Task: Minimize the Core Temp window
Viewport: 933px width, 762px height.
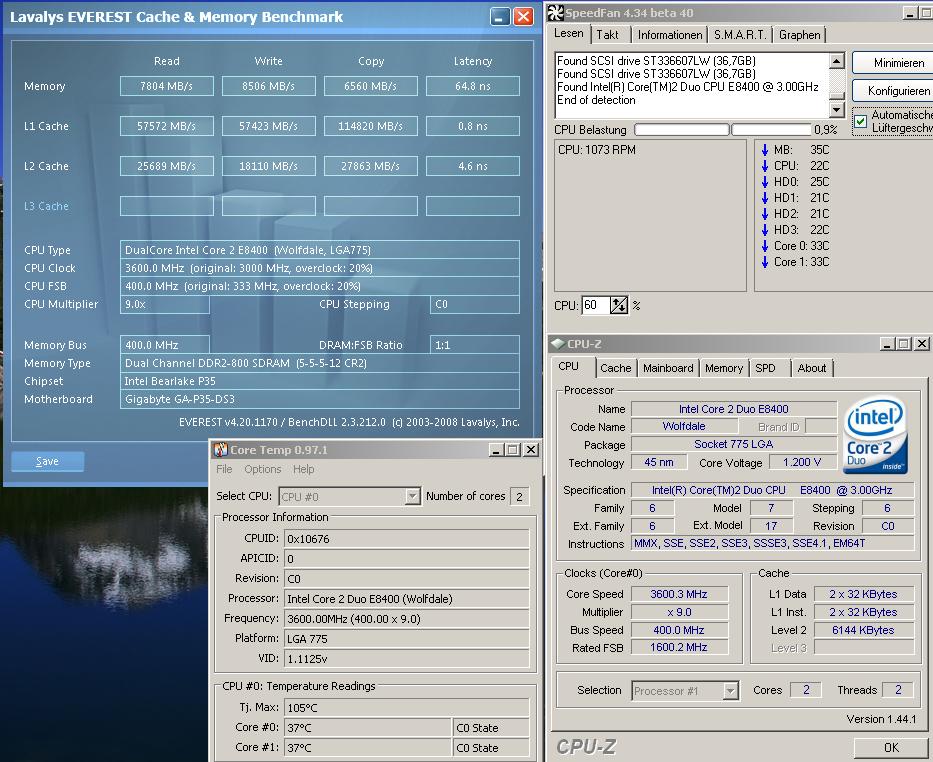Action: coord(494,450)
